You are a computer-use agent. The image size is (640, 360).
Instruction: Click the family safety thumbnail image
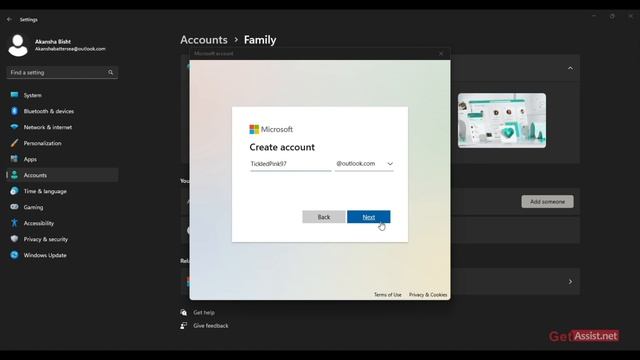pyautogui.click(x=502, y=120)
